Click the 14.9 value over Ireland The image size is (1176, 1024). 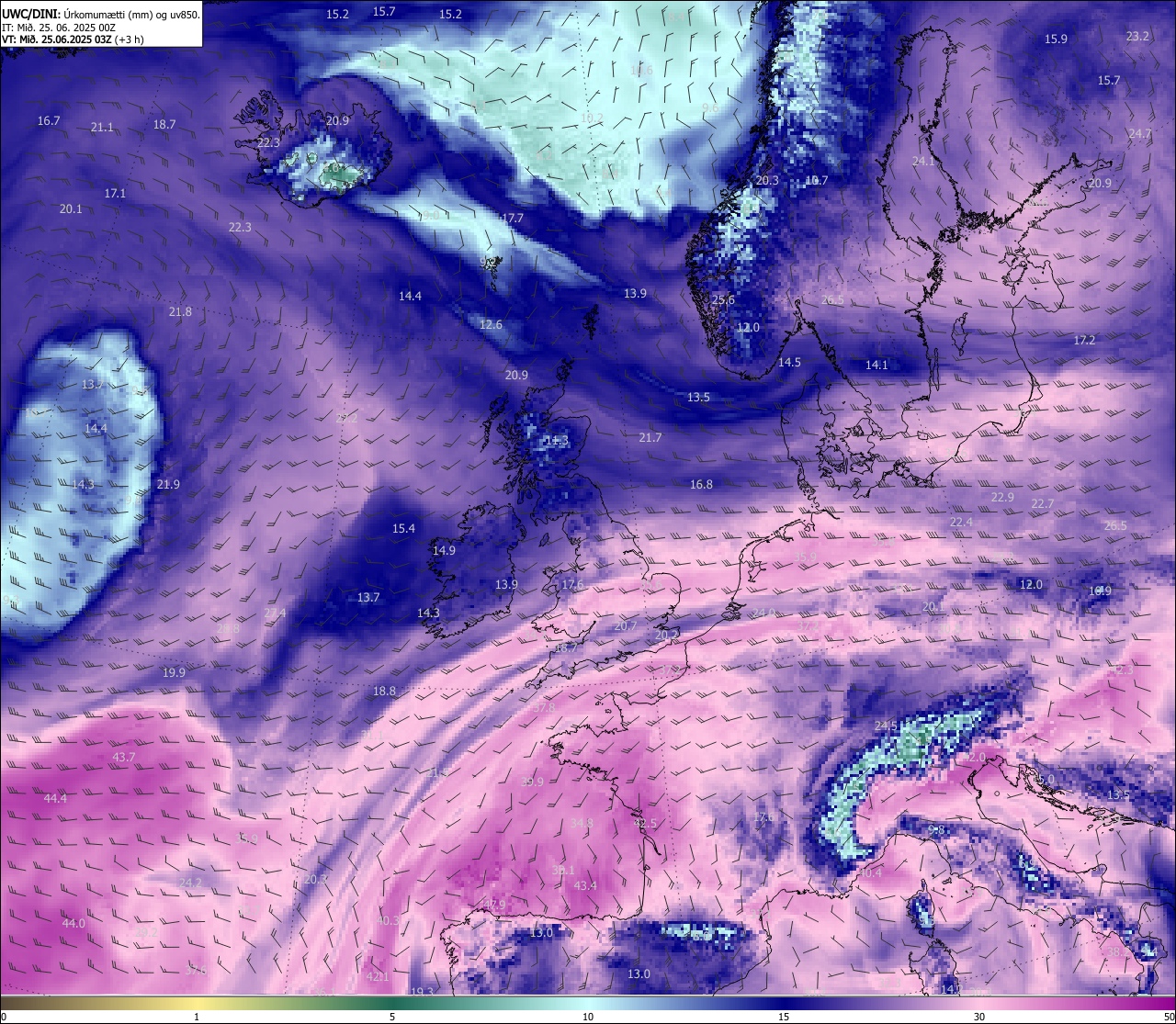(x=444, y=551)
